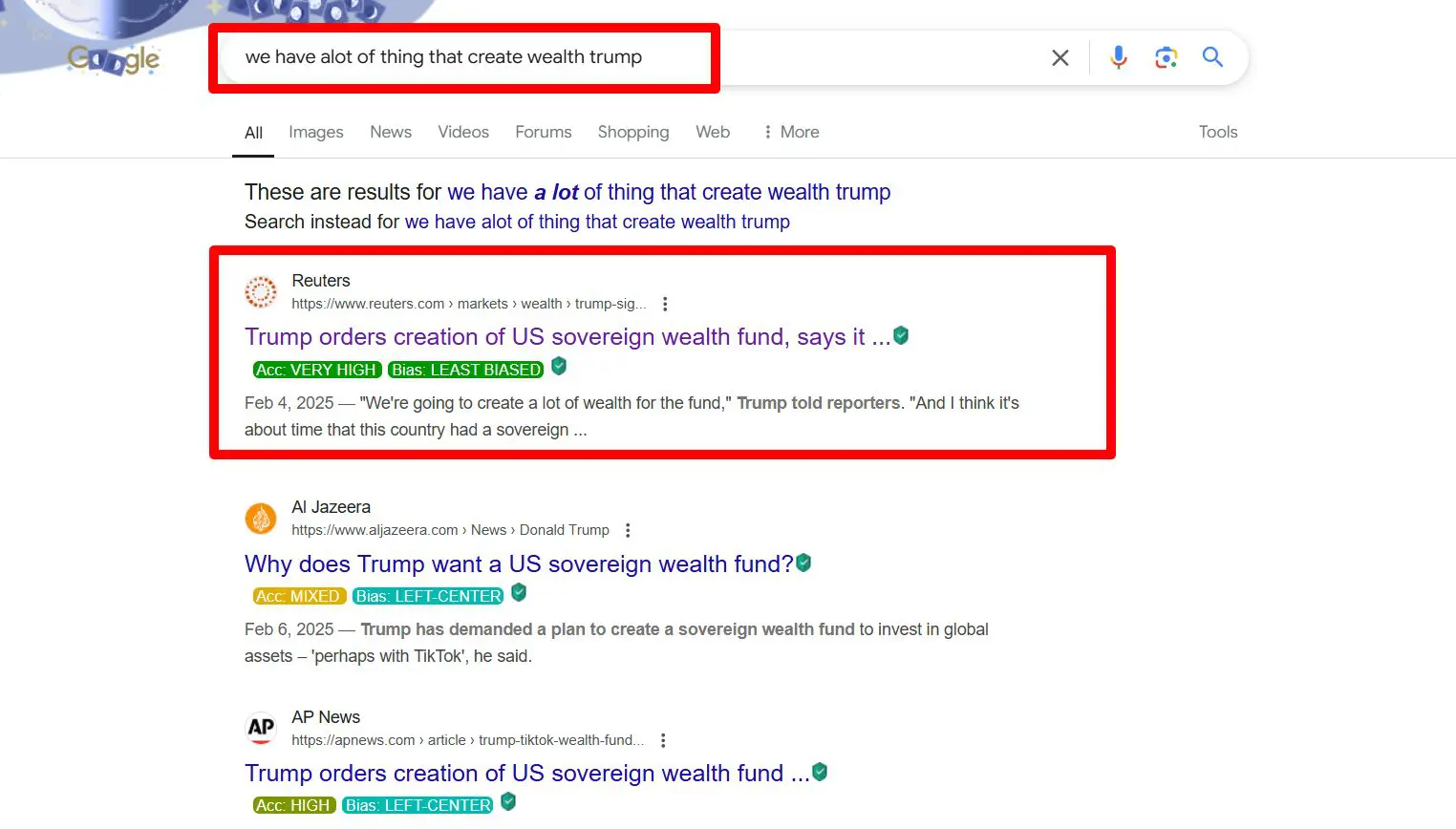Screen dimensions: 1456x829
Task: Clear the search query with X
Action: 1060,57
